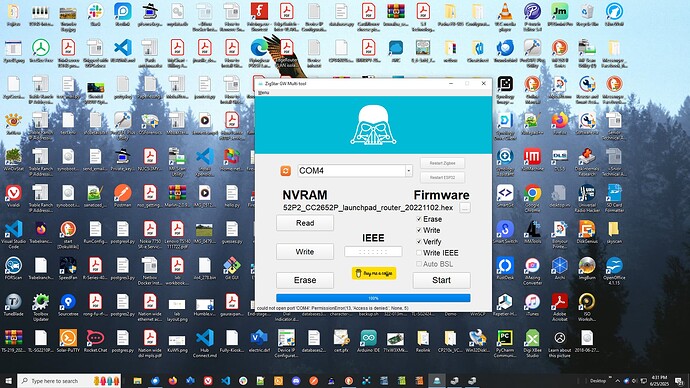Open Google Chrome desktop icon

[x=532, y=198]
